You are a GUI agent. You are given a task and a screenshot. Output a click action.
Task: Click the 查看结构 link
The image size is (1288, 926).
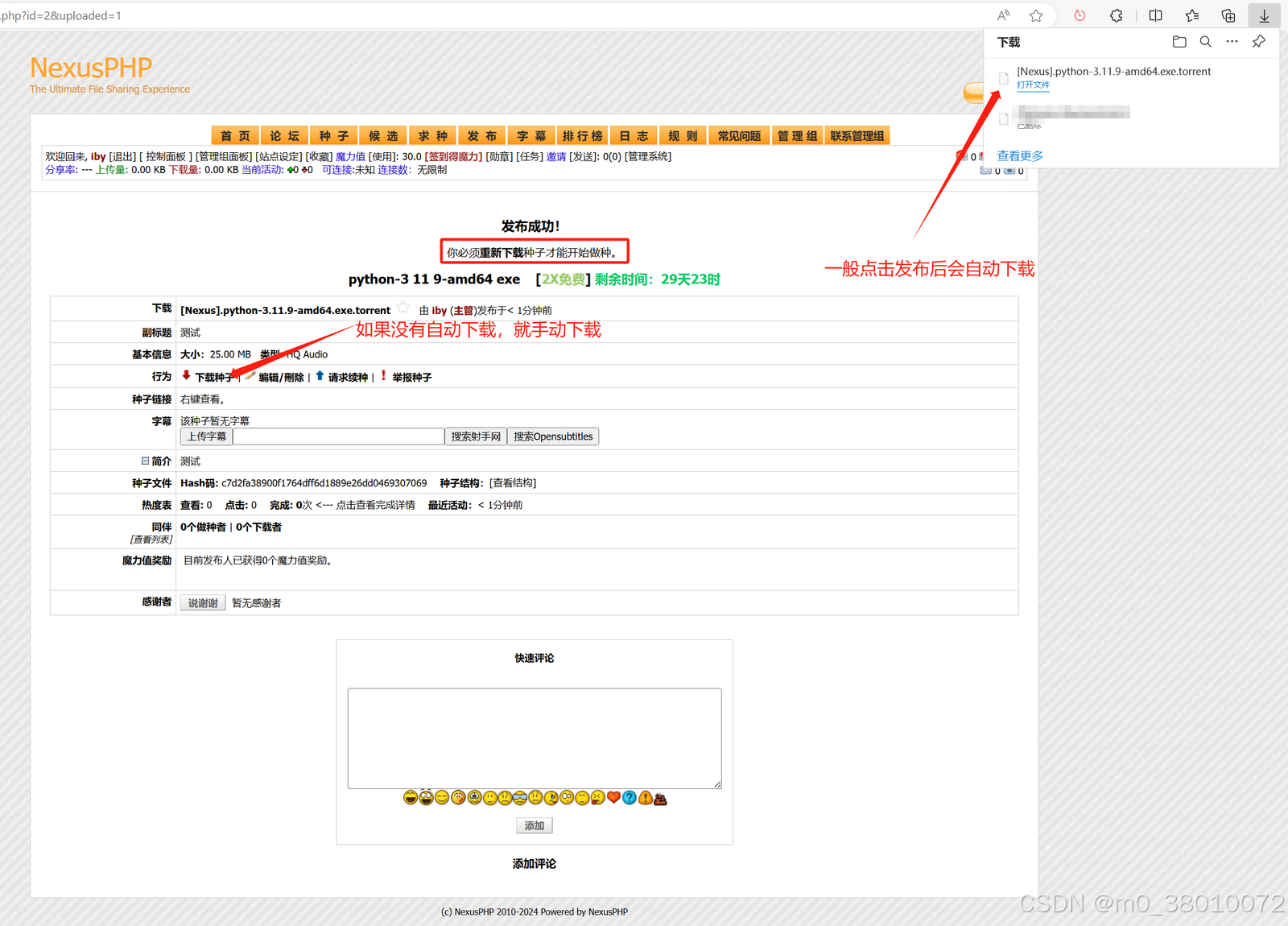pyautogui.click(x=514, y=483)
